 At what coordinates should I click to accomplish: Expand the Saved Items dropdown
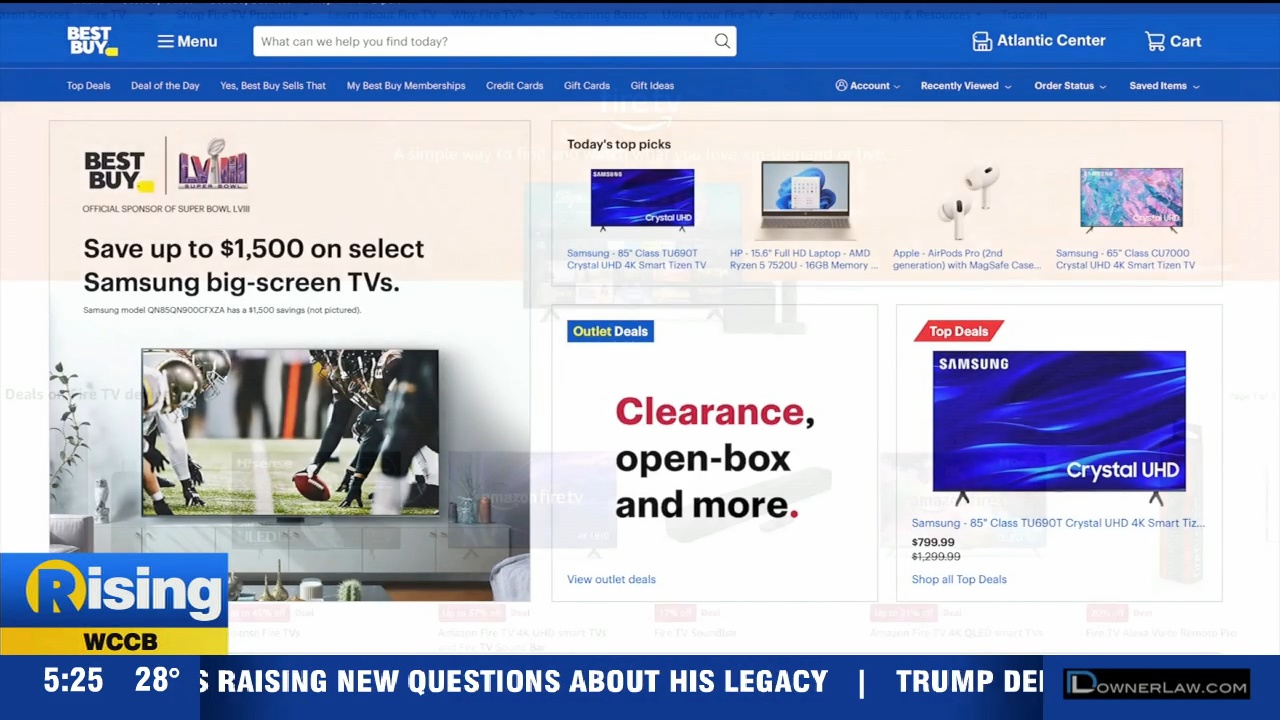point(1163,86)
